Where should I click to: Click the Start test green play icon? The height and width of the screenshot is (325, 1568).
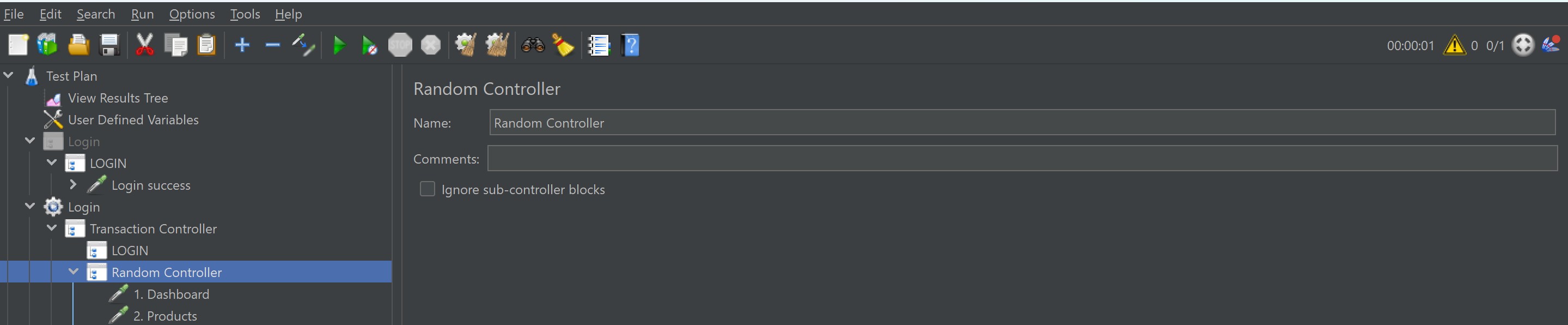339,45
